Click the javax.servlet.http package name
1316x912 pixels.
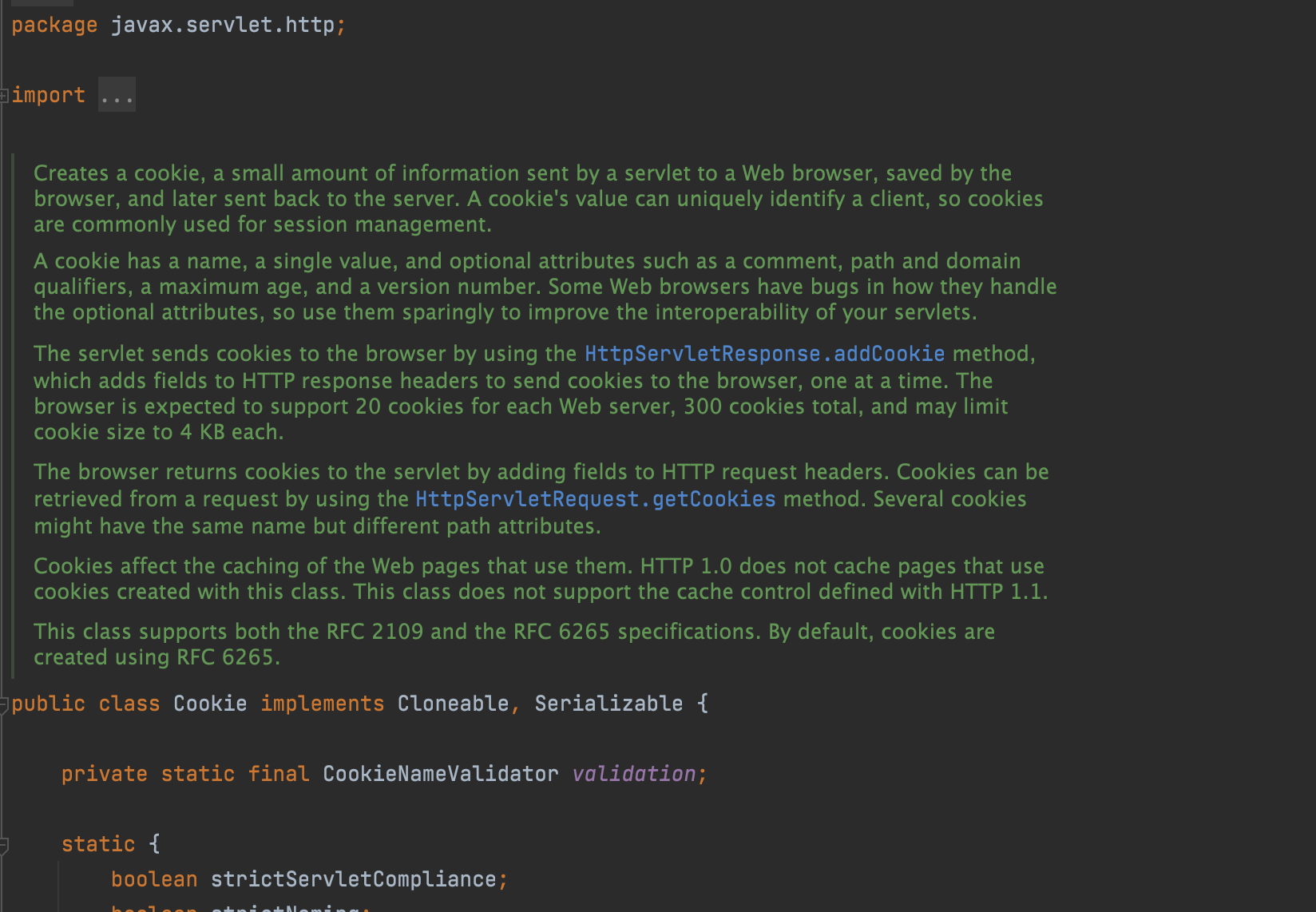point(223,25)
